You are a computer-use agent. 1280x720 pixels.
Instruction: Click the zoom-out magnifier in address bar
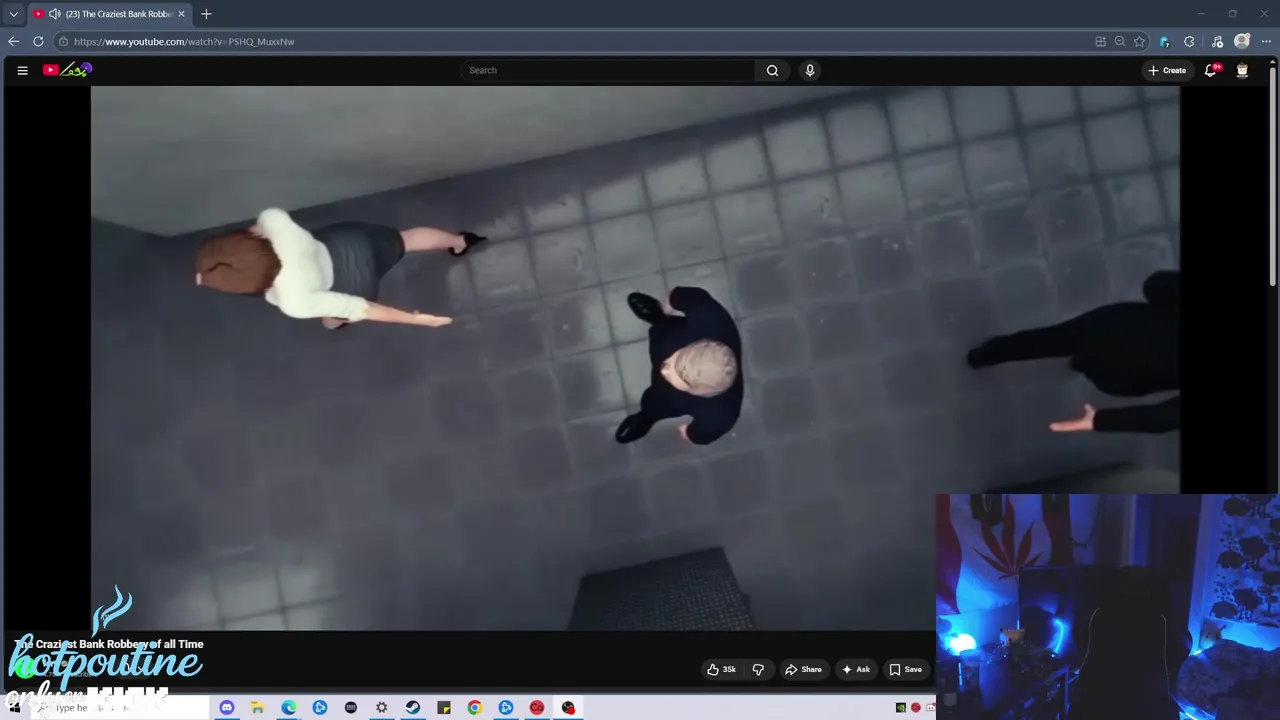pos(1120,41)
